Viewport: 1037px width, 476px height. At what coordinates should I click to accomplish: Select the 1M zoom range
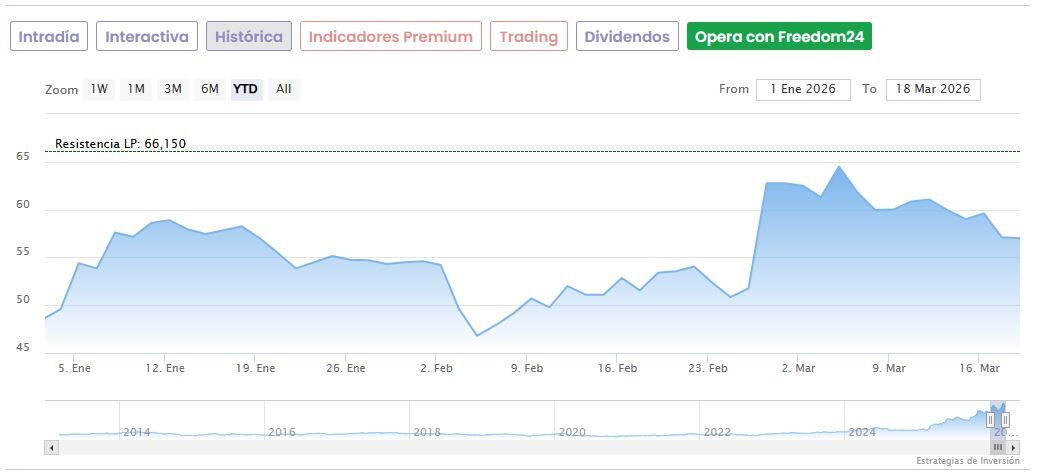[x=136, y=89]
